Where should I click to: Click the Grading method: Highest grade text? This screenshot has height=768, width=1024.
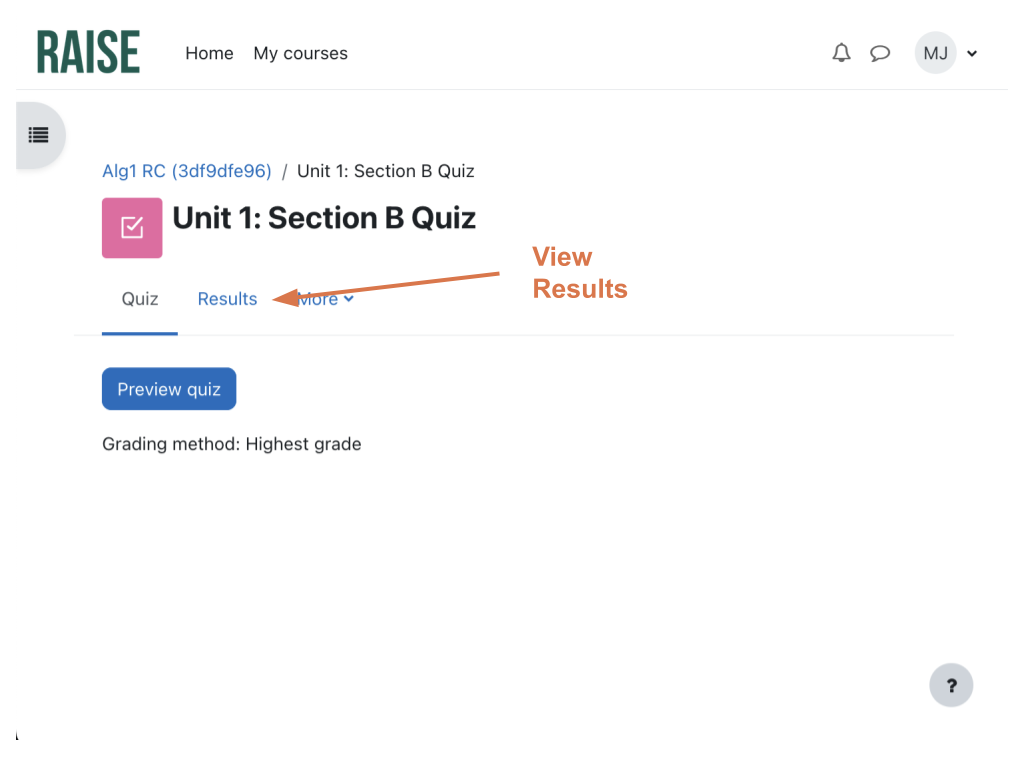[x=231, y=444]
